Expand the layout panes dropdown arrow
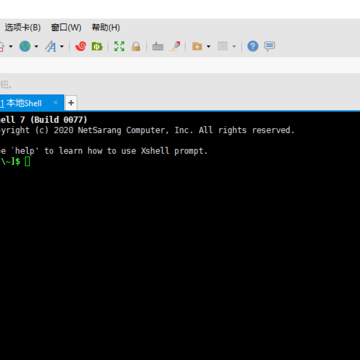Image resolution: width=360 pixels, height=360 pixels. (234, 46)
